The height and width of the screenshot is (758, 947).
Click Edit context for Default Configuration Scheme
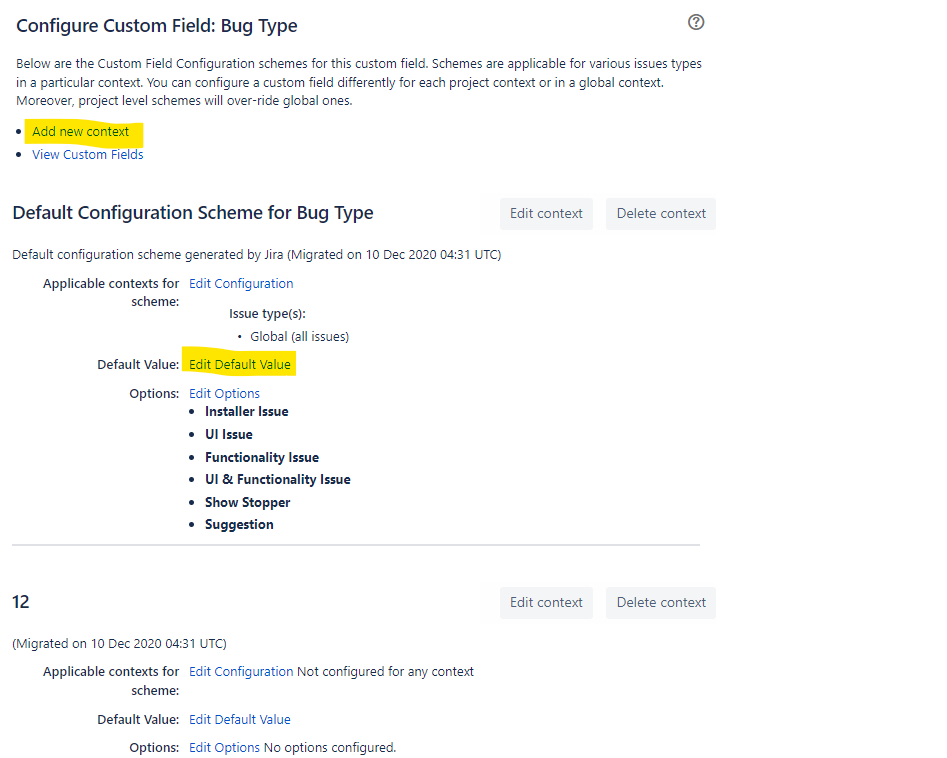pos(546,213)
